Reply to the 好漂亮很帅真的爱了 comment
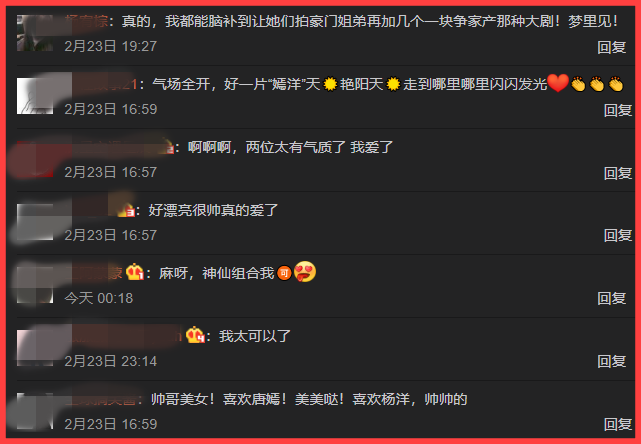The width and height of the screenshot is (641, 444). click(618, 235)
